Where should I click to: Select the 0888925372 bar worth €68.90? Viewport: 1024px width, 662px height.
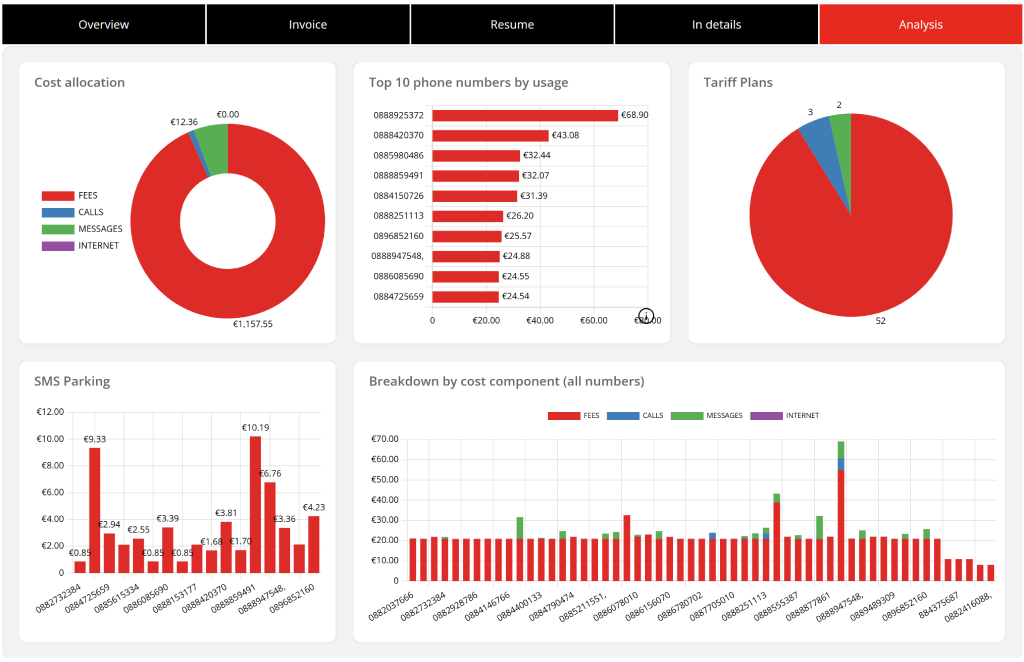tap(525, 115)
